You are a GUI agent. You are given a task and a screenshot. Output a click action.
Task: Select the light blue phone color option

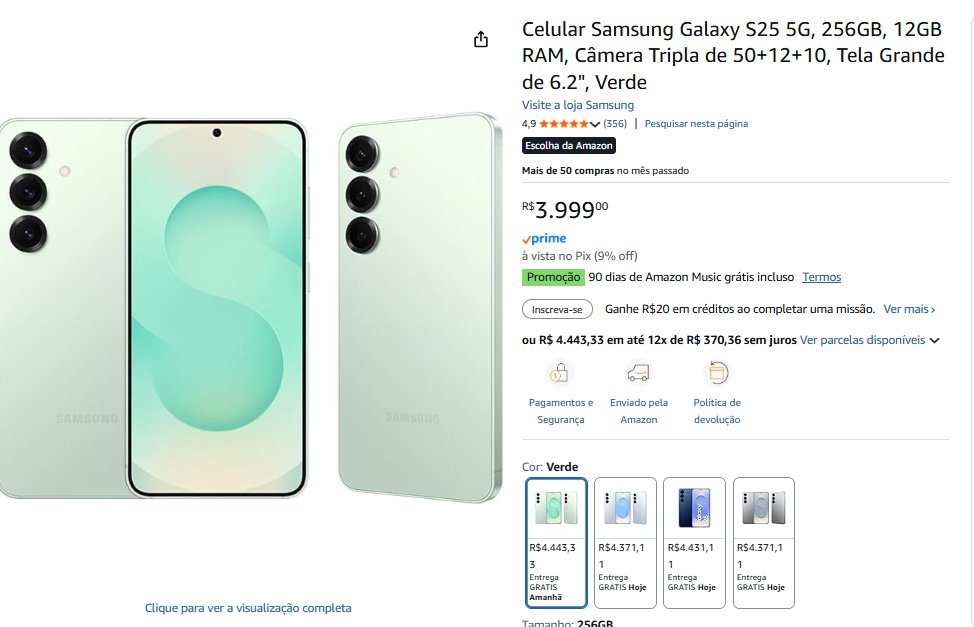[626, 542]
